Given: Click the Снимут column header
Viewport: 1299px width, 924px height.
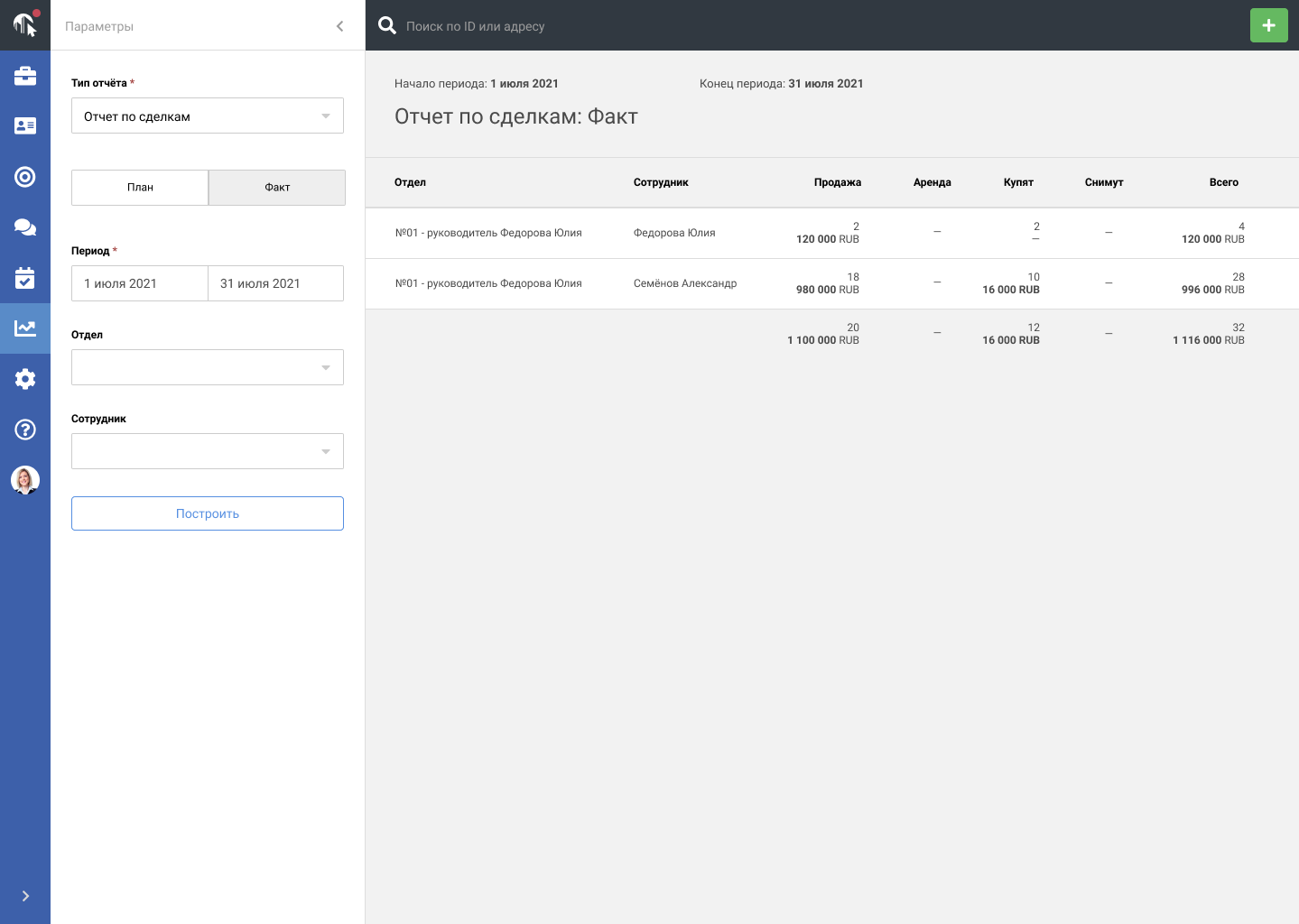Looking at the screenshot, I should (x=1104, y=182).
